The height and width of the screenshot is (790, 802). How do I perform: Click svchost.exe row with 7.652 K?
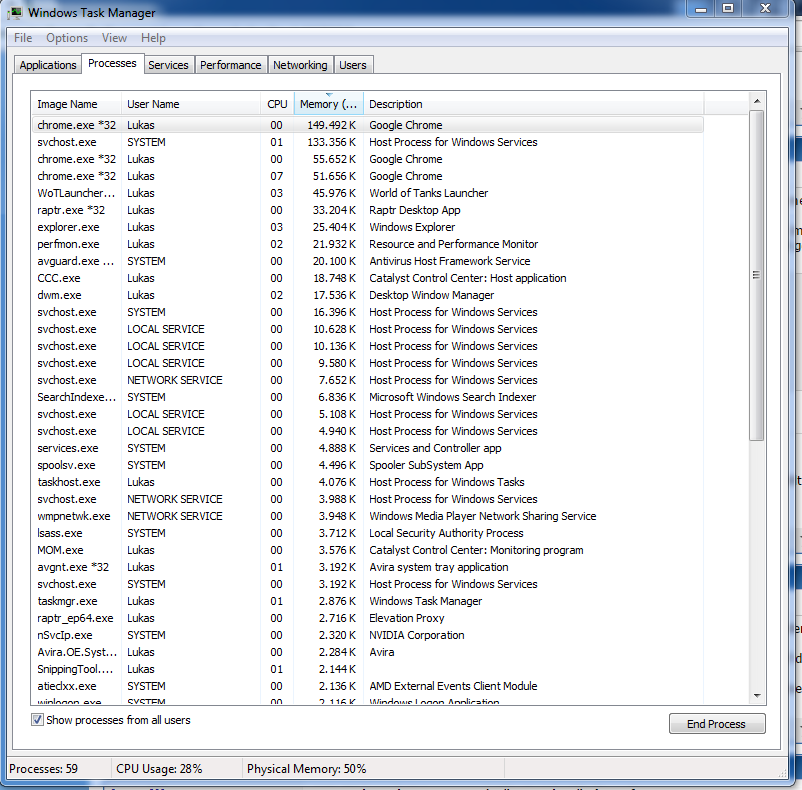pos(368,380)
